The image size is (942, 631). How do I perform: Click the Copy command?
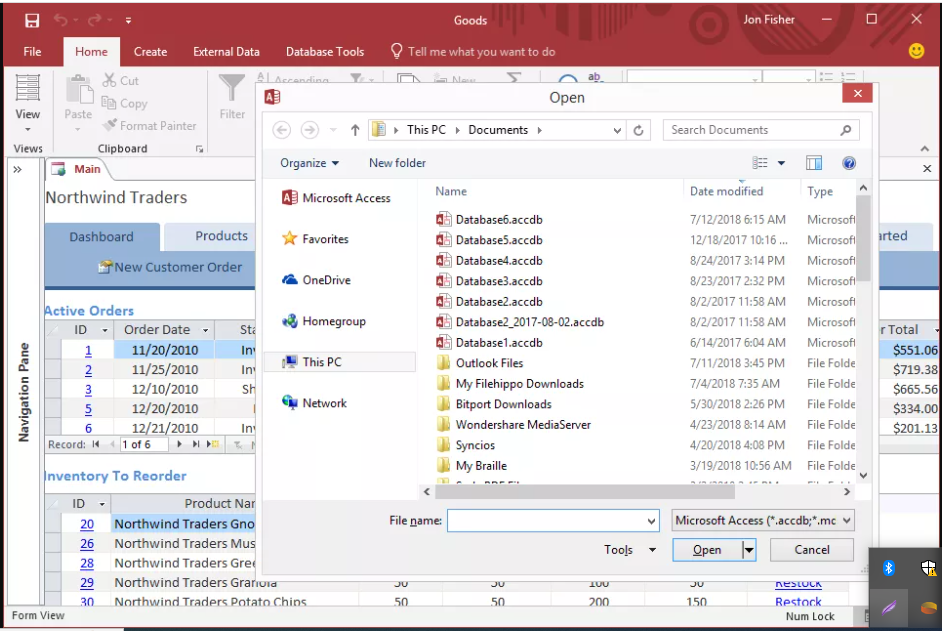pos(124,103)
